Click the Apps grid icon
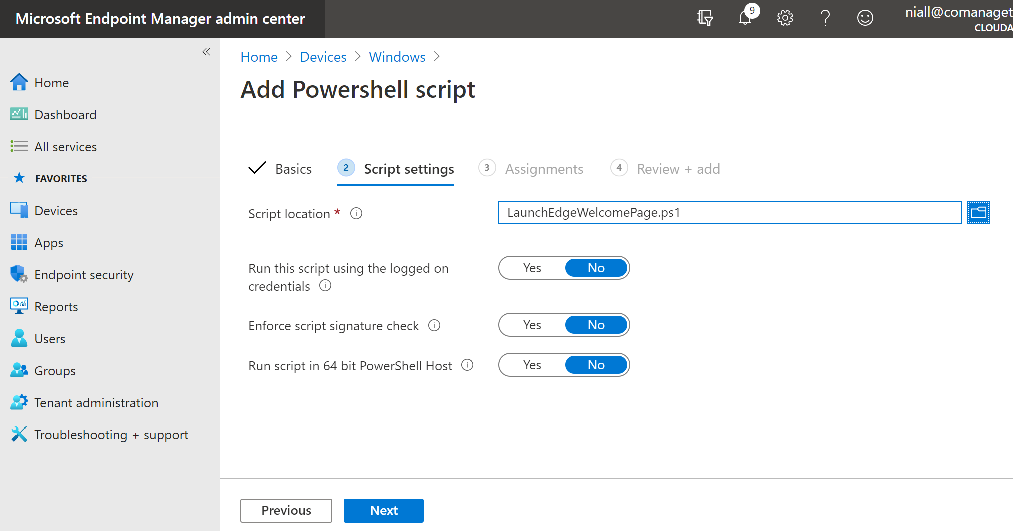Image resolution: width=1013 pixels, height=531 pixels. (19, 242)
